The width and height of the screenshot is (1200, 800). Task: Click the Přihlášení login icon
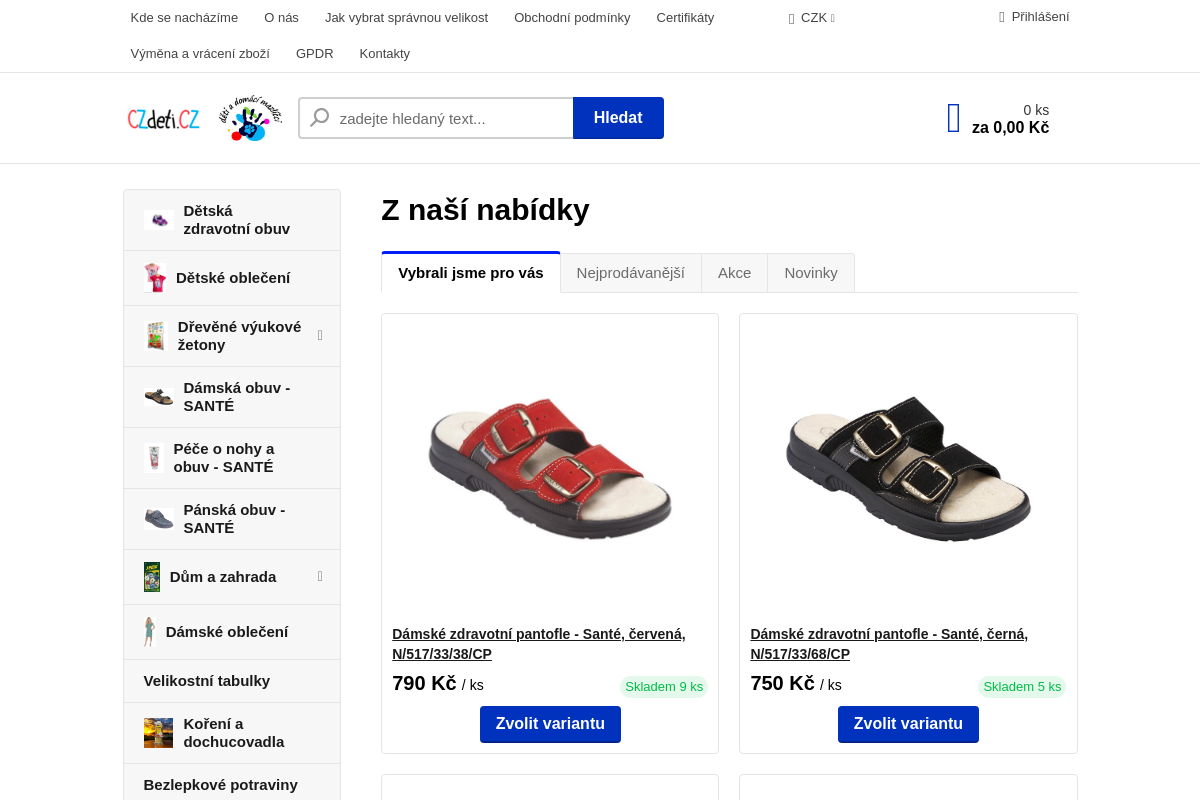[x=1000, y=16]
